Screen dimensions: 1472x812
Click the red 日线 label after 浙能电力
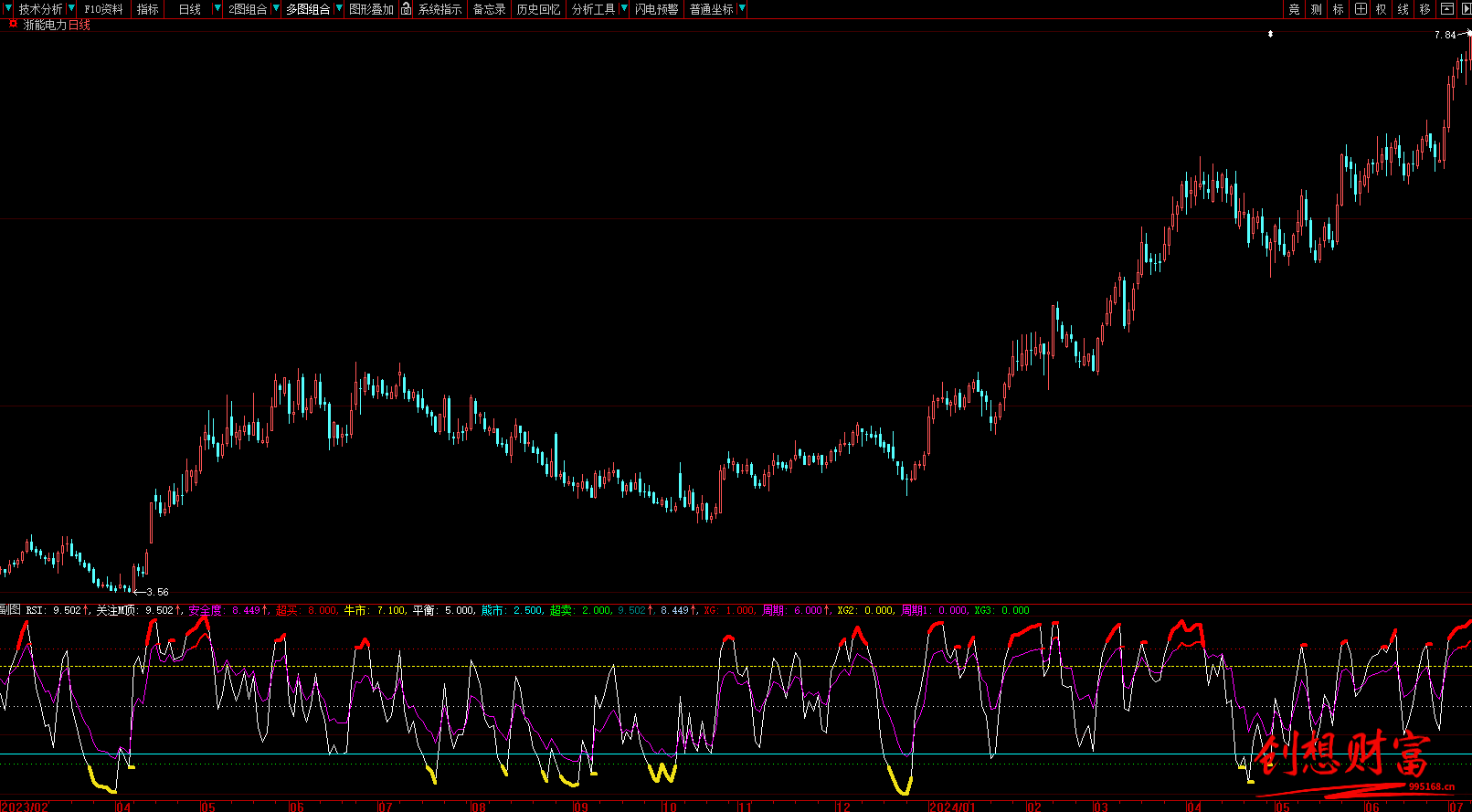point(79,25)
